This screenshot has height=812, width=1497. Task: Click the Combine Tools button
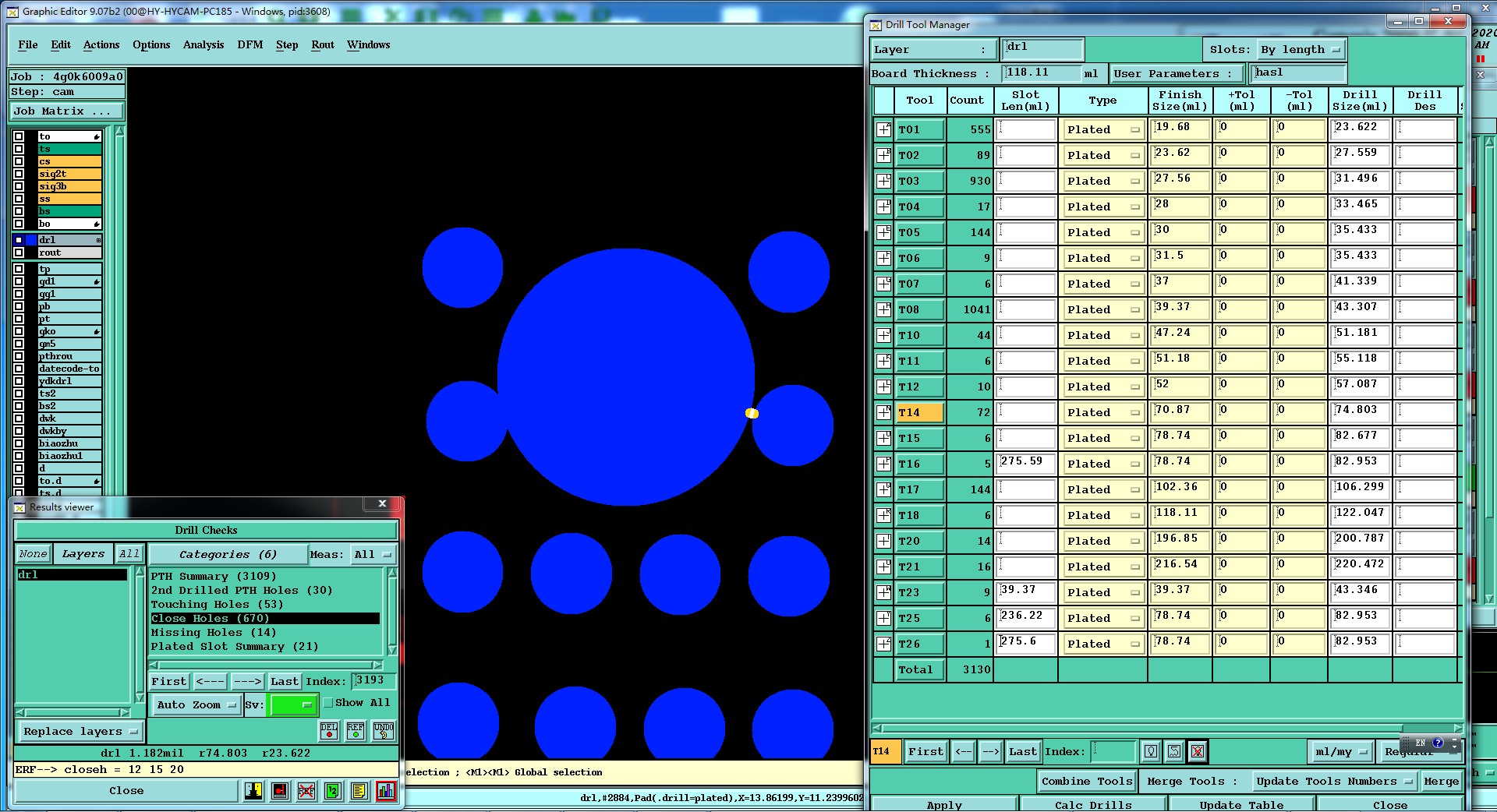[1086, 781]
